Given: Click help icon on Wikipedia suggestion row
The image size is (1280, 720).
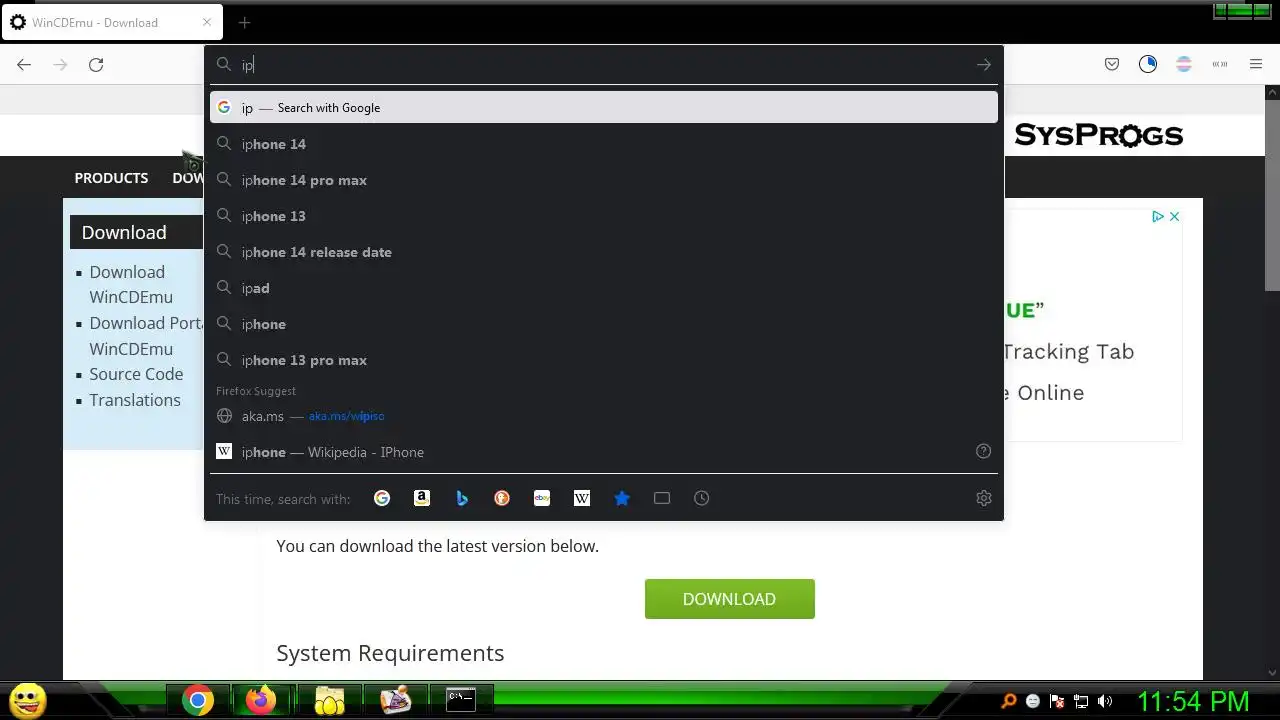Looking at the screenshot, I should click(x=984, y=451).
